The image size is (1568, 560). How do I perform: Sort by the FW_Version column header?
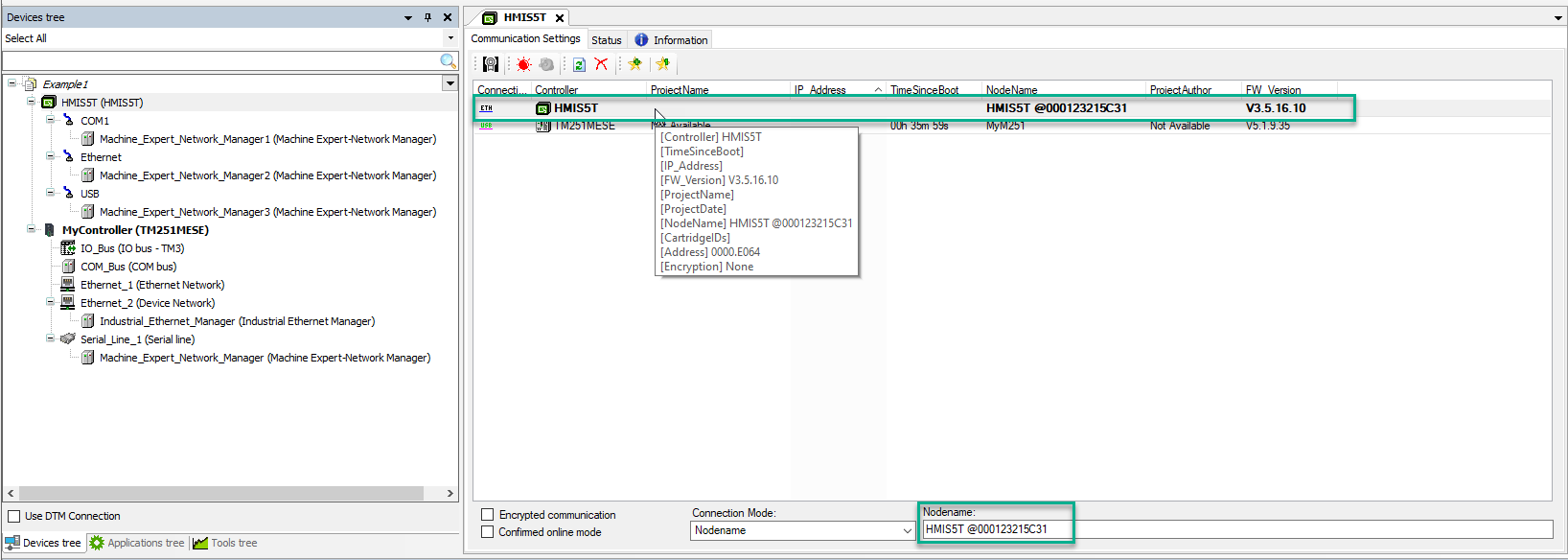(x=1289, y=89)
